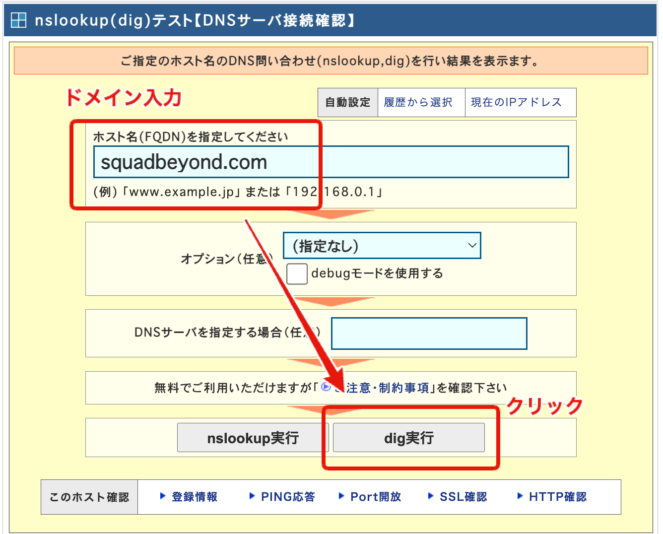Click the nslookup実行 button
This screenshot has width=663, height=534.
pyautogui.click(x=252, y=438)
